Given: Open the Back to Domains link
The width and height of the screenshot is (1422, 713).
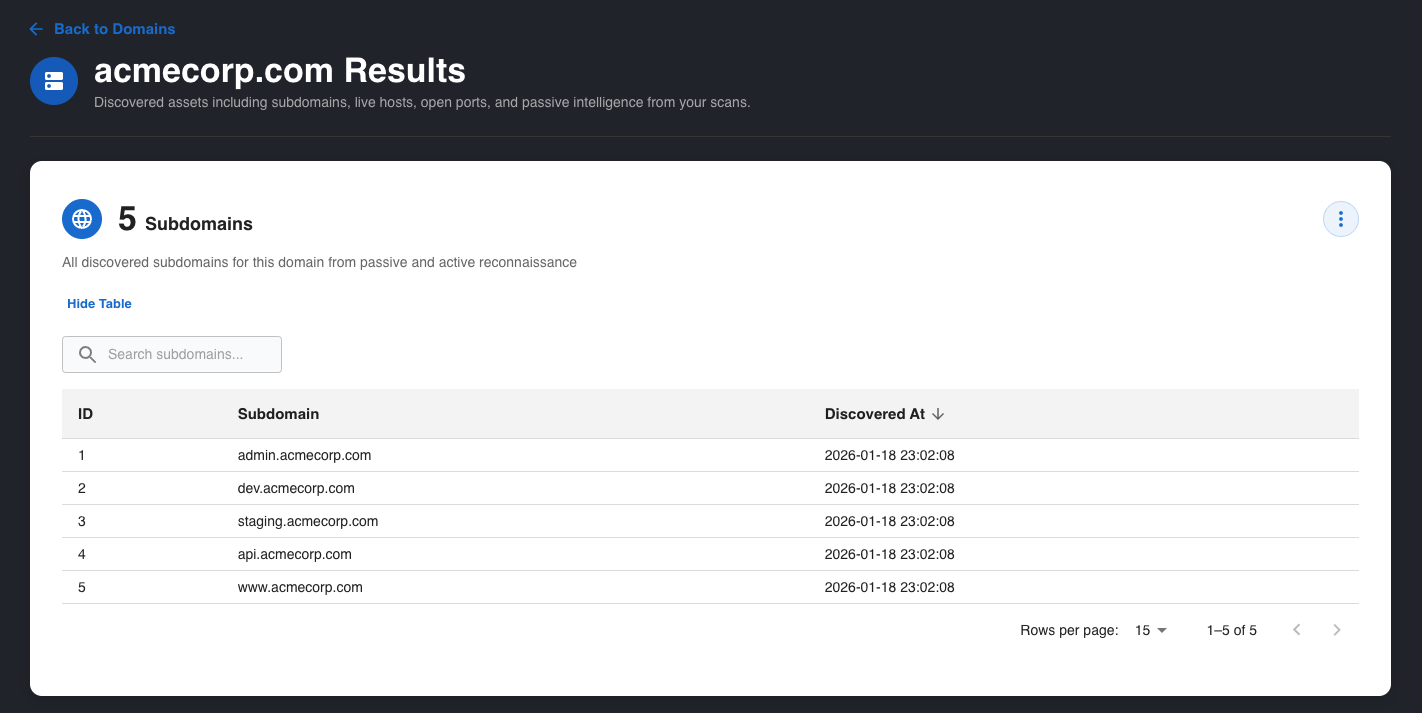Looking at the screenshot, I should pos(114,29).
